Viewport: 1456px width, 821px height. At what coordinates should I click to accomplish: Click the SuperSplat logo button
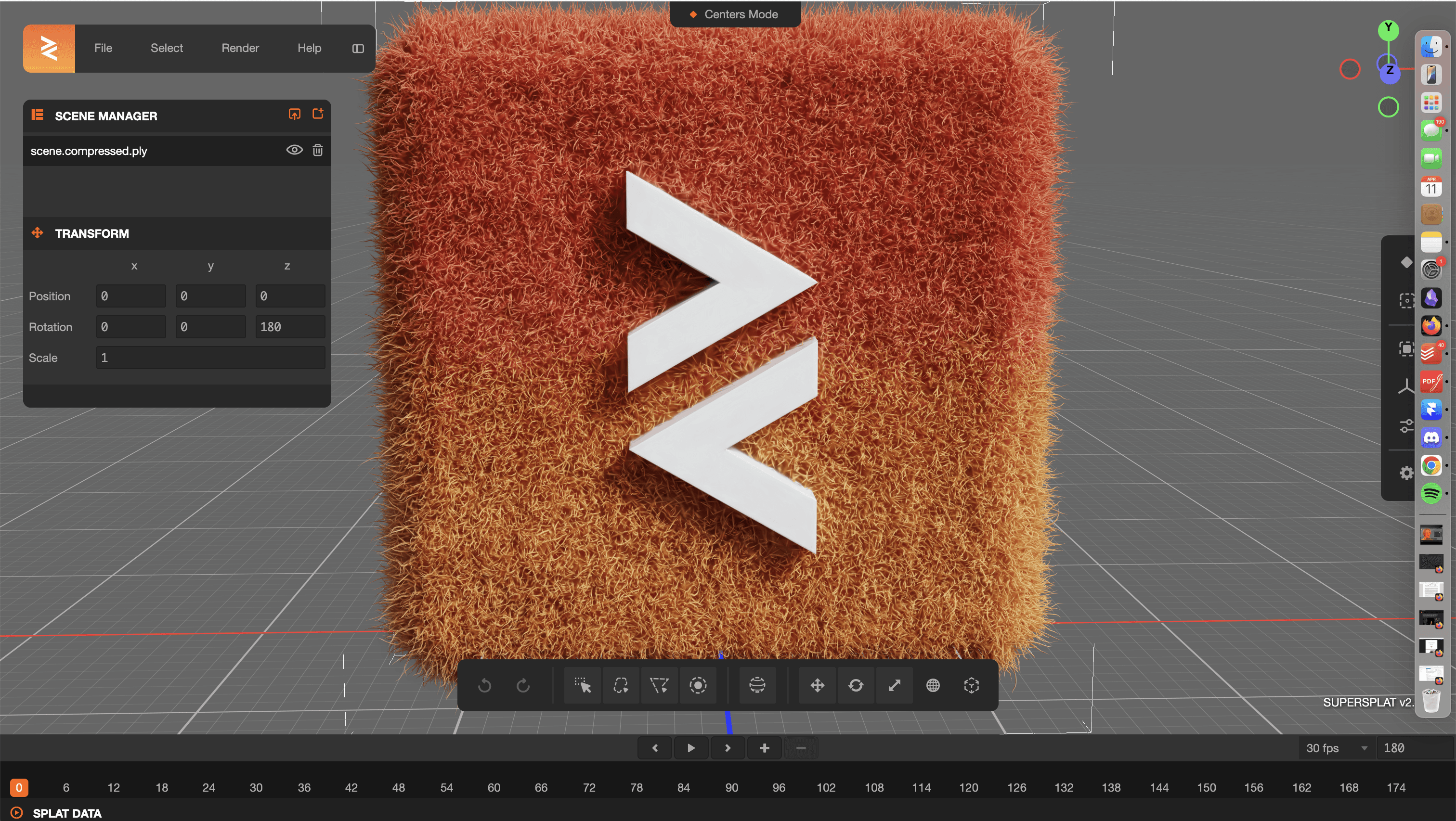[x=49, y=48]
